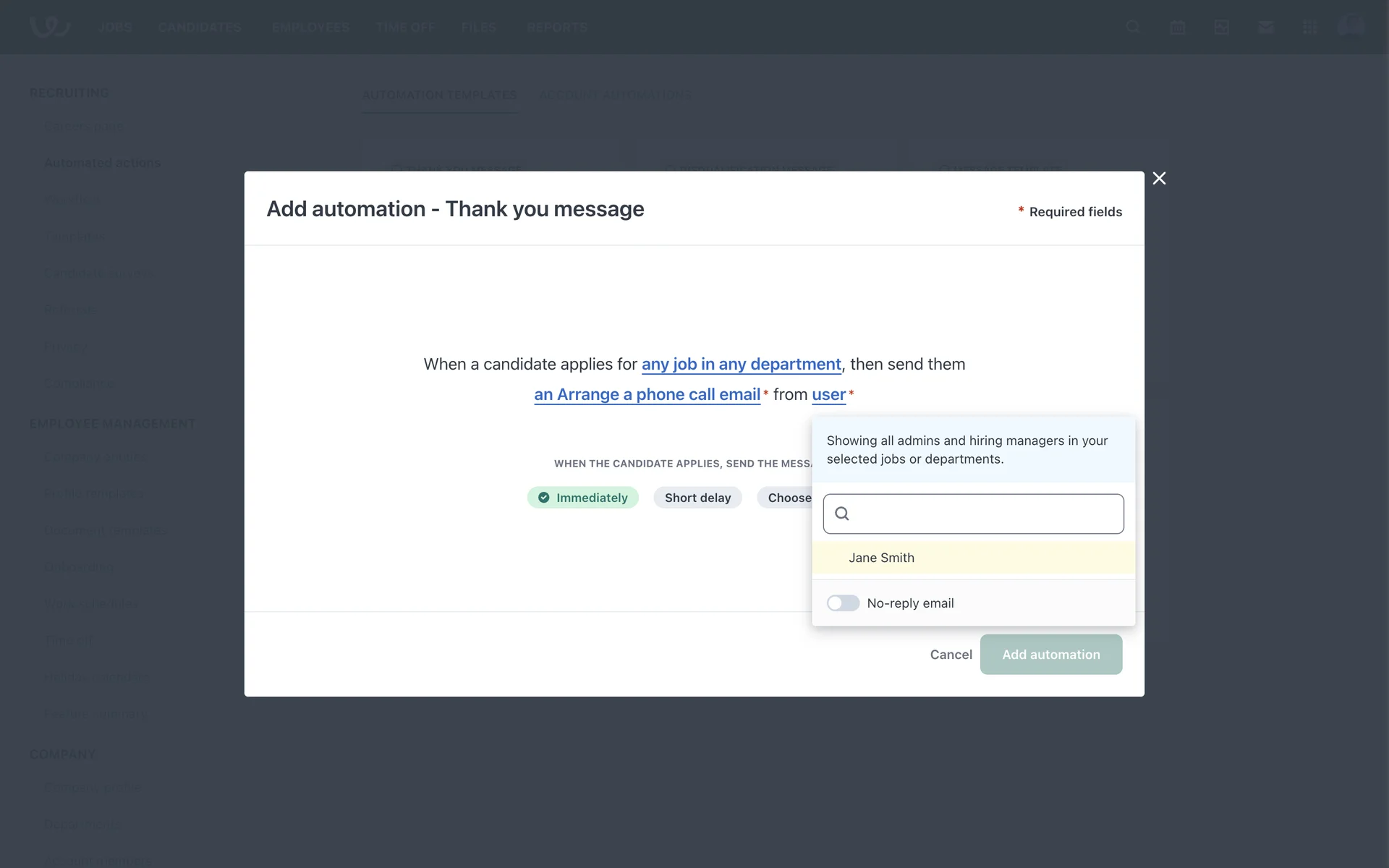The width and height of the screenshot is (1389, 868).
Task: Select the Immediately timing option
Action: point(591,498)
